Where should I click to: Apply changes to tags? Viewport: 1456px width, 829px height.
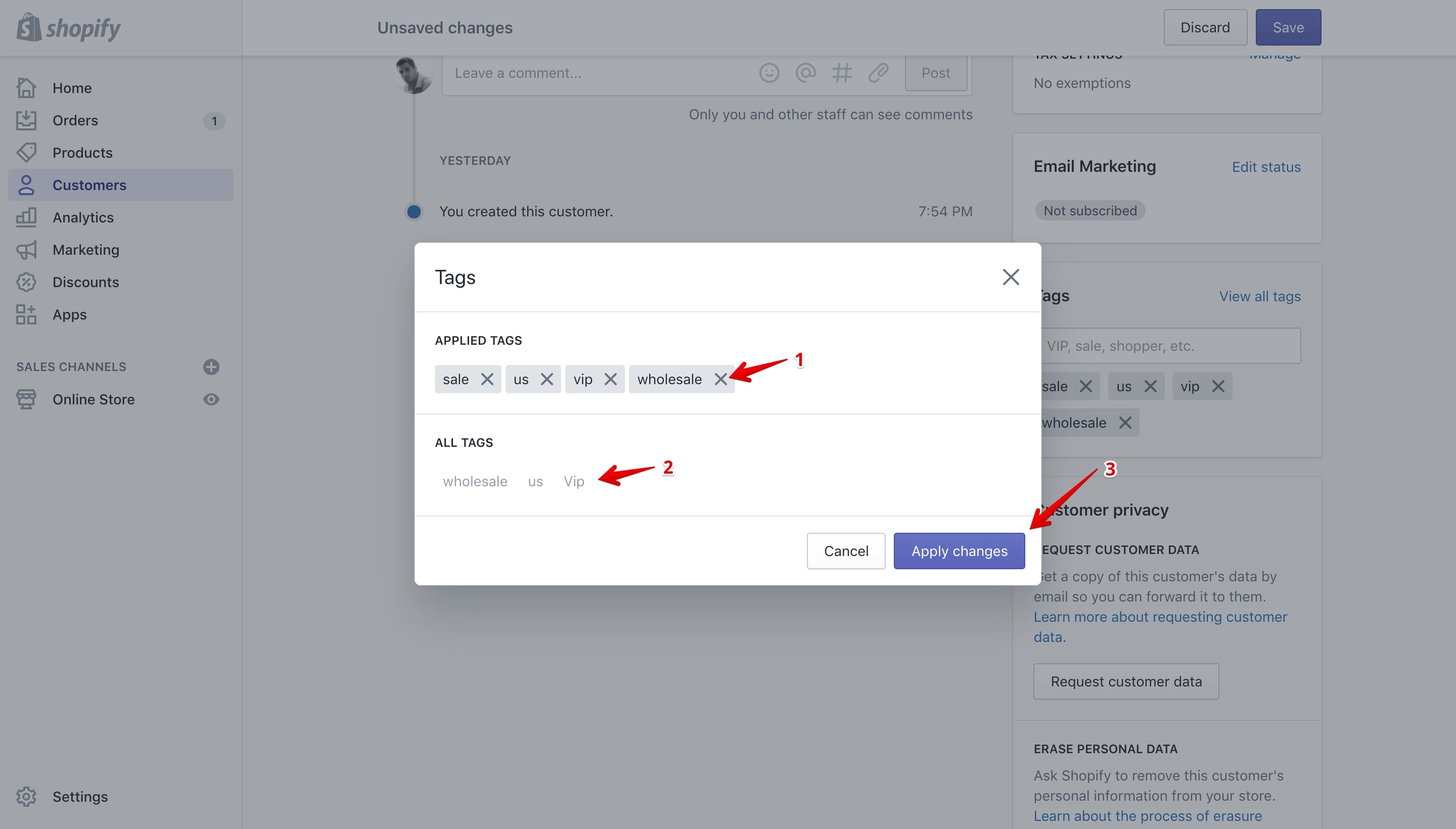coord(959,550)
